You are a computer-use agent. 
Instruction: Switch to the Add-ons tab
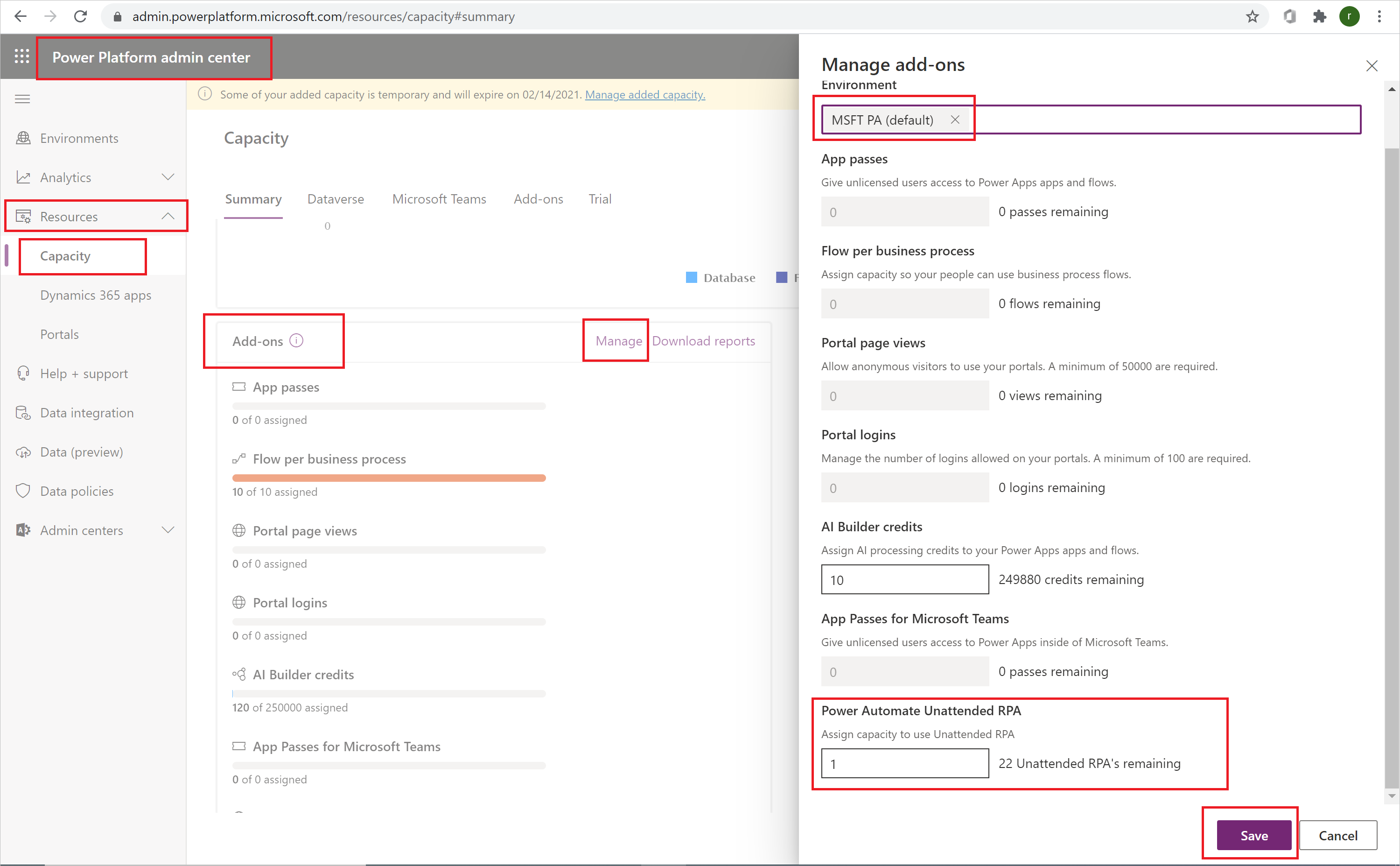[538, 198]
